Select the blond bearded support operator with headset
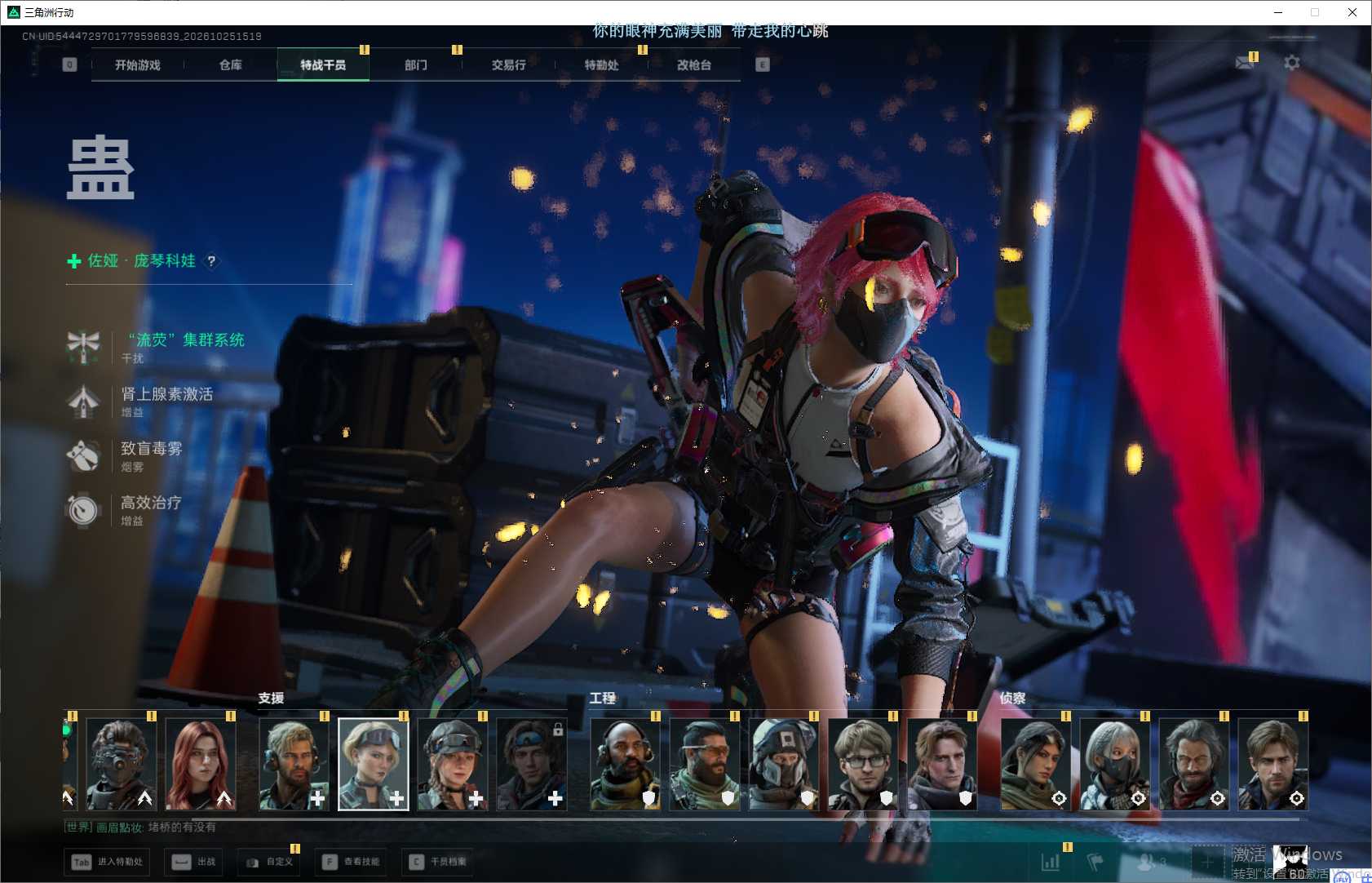This screenshot has width=1372, height=883. [x=294, y=764]
